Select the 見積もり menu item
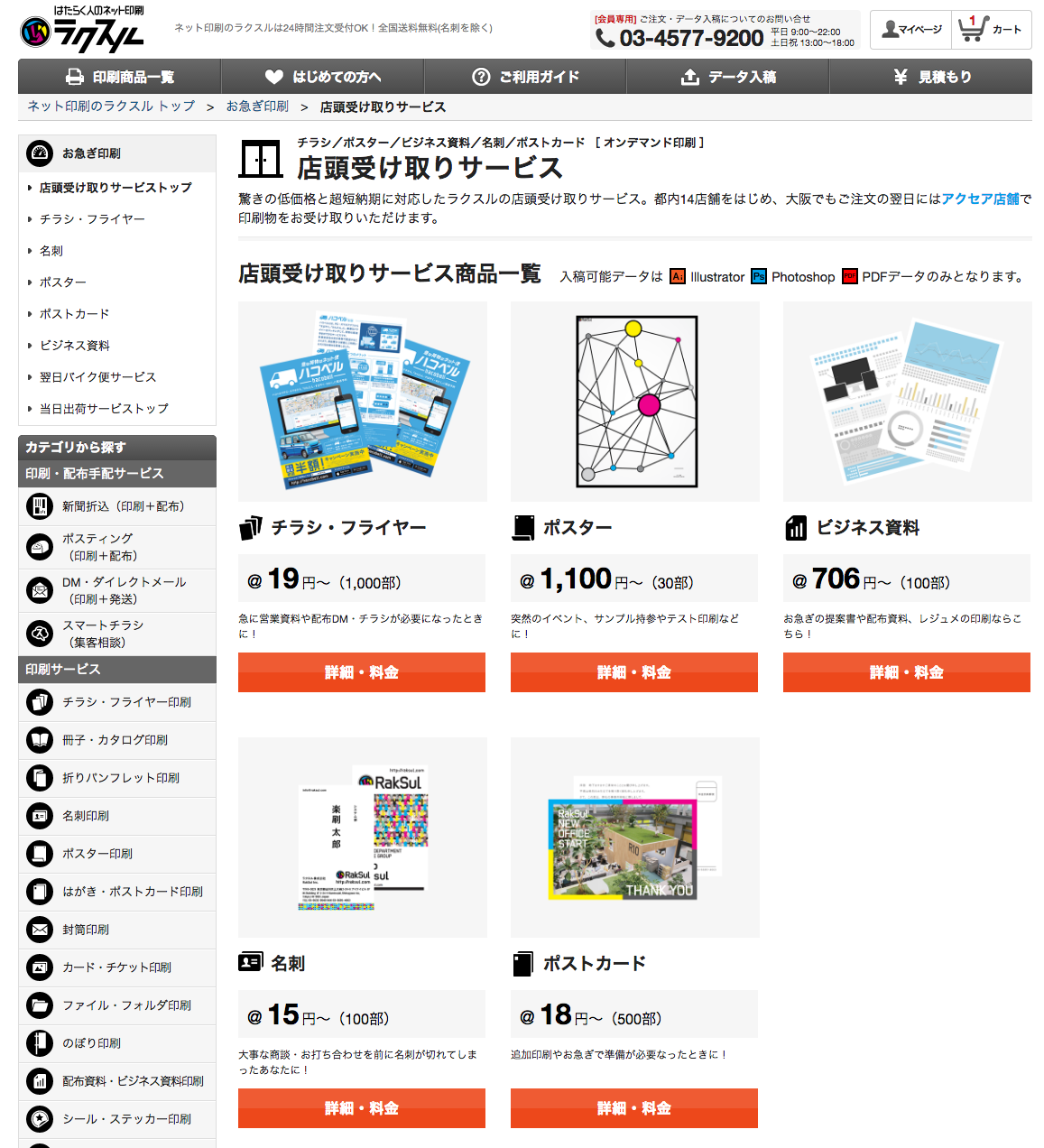The image size is (1044, 1148). tap(931, 77)
